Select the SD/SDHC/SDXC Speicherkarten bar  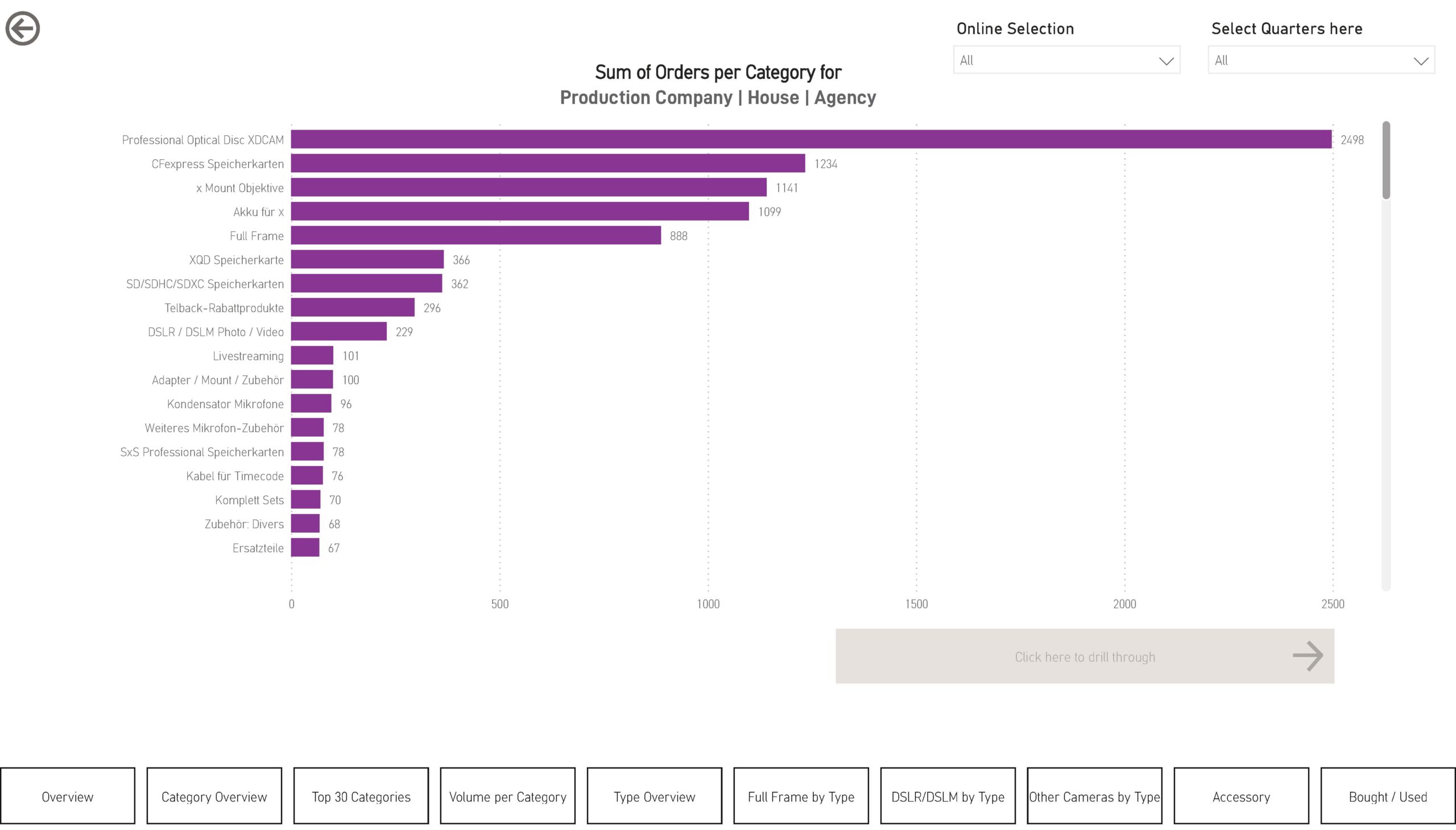coord(367,283)
